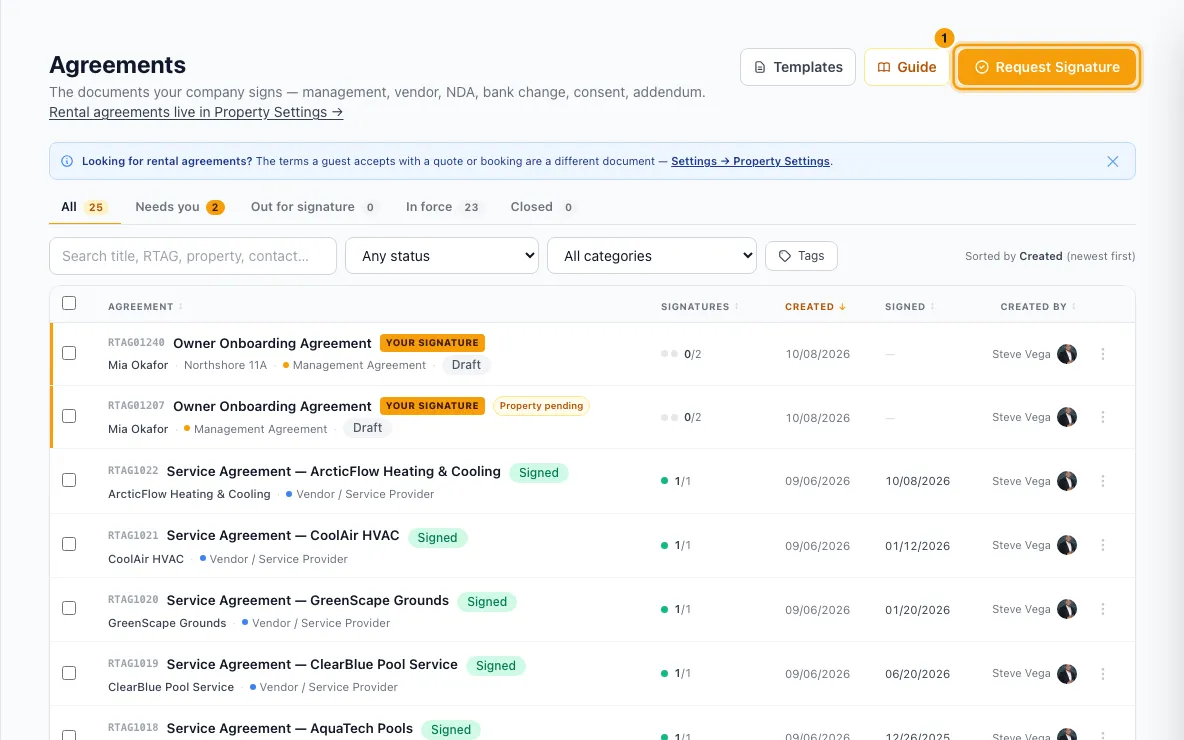Viewport: 1184px width, 740px height.
Task: Click the document icon on Templates button
Action: [760, 67]
